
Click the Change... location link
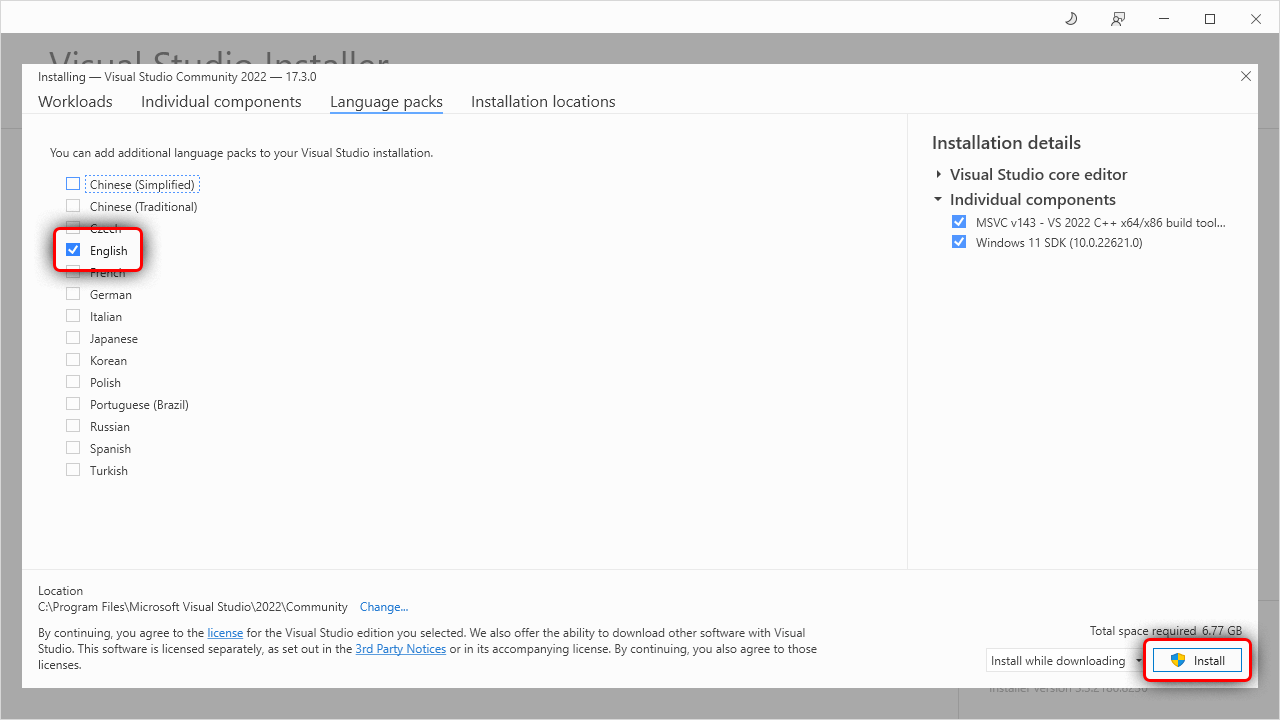coord(384,607)
